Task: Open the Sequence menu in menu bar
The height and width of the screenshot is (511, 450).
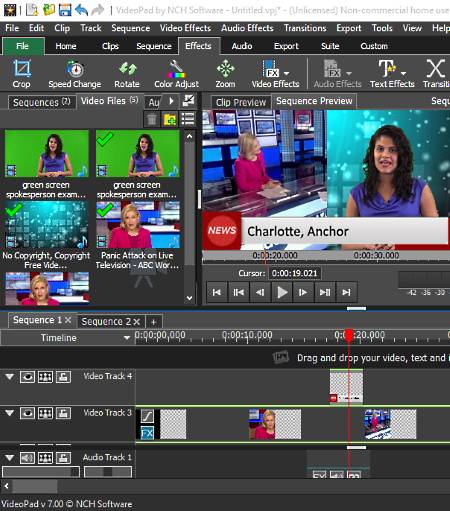Action: coord(130,28)
